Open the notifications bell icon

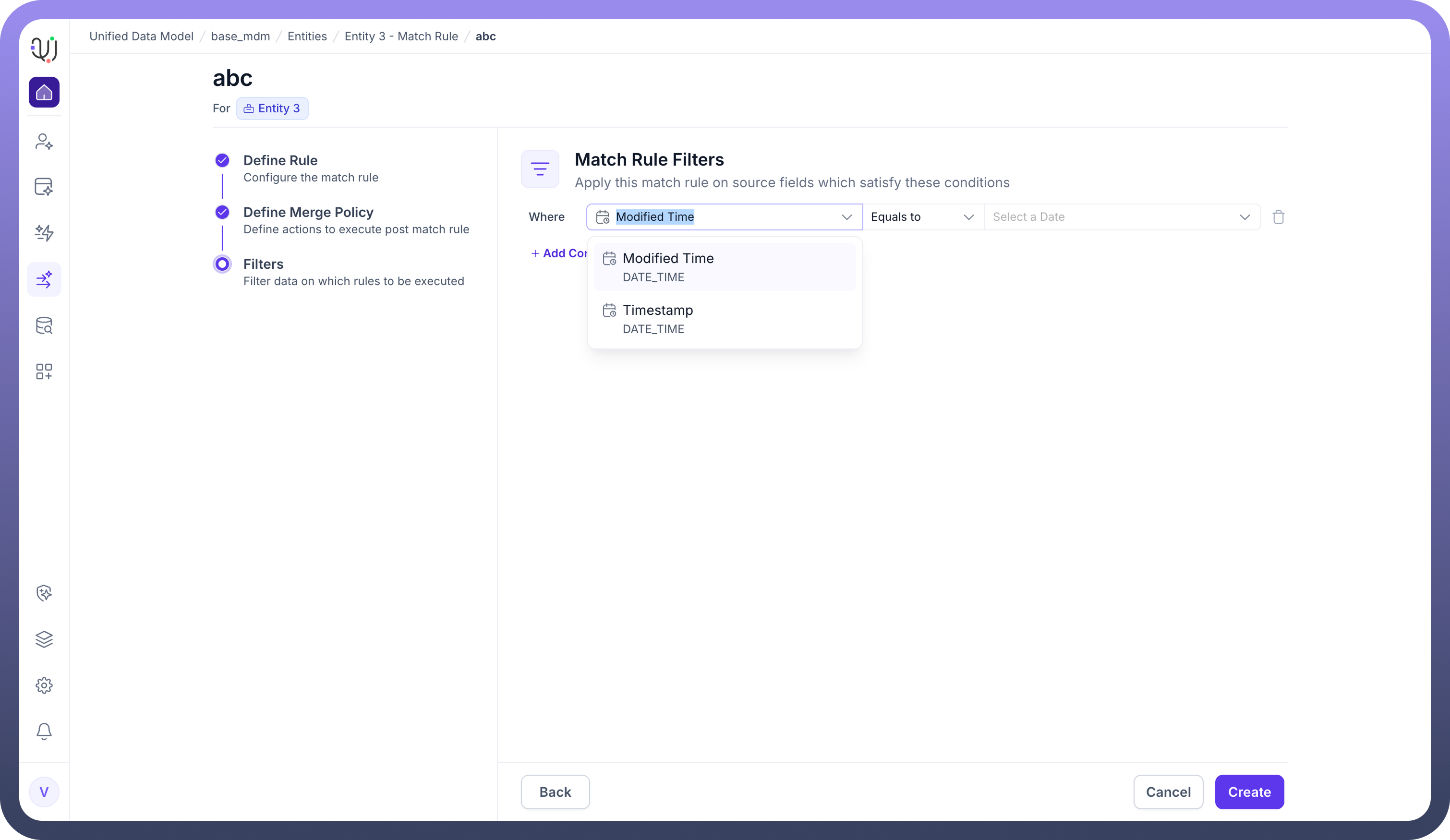point(44,731)
